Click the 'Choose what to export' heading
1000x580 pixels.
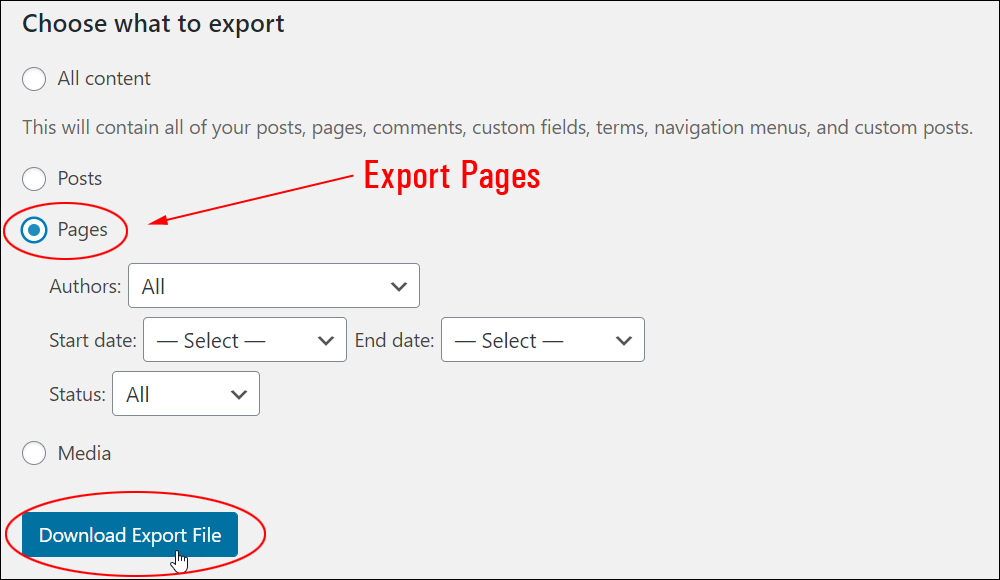pos(153,24)
